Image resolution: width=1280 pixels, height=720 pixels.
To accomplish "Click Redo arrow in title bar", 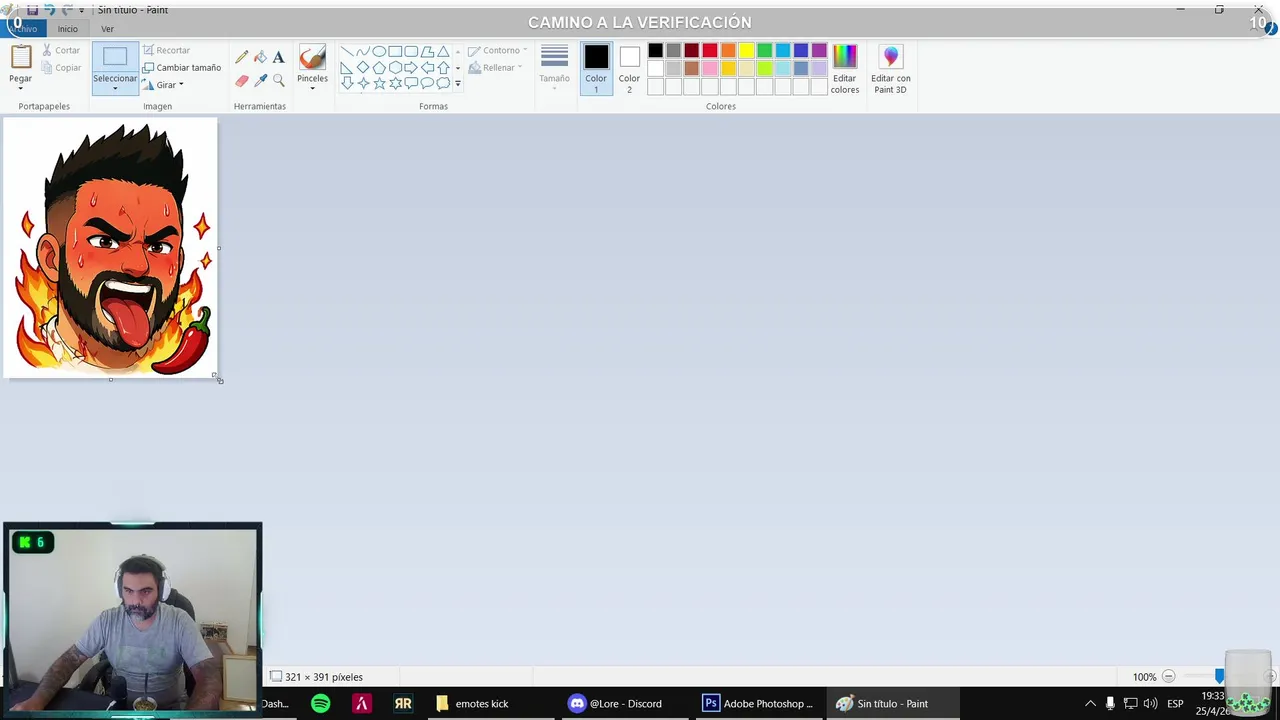I will (67, 9).
